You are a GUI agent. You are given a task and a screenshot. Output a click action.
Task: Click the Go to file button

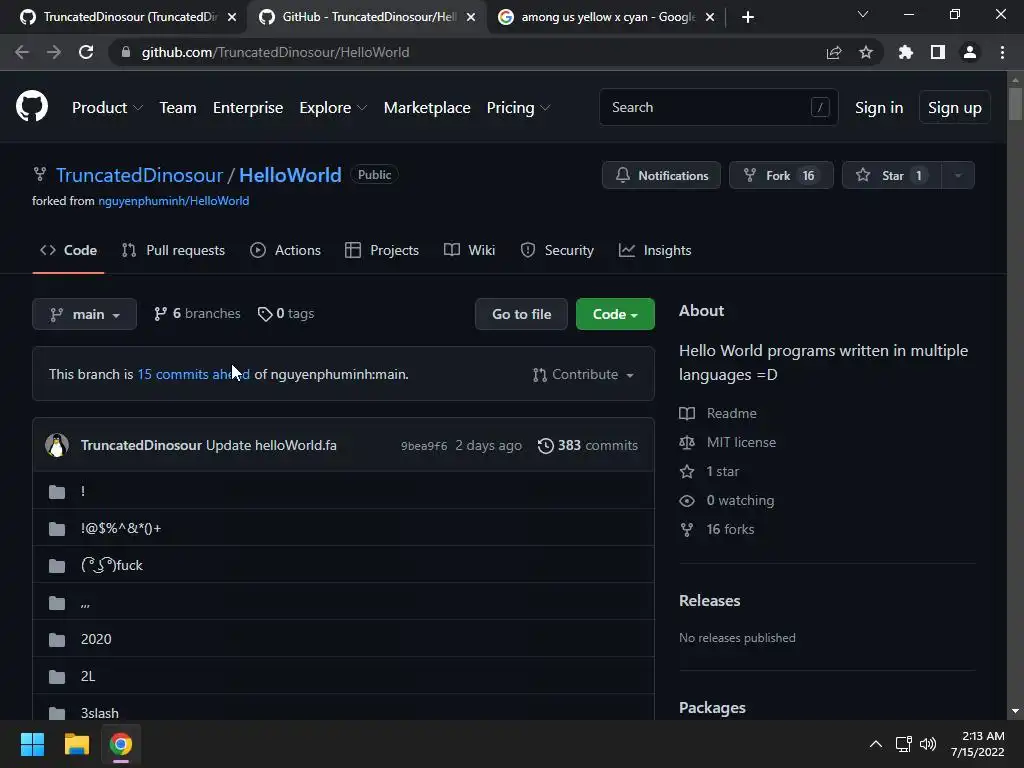click(521, 314)
